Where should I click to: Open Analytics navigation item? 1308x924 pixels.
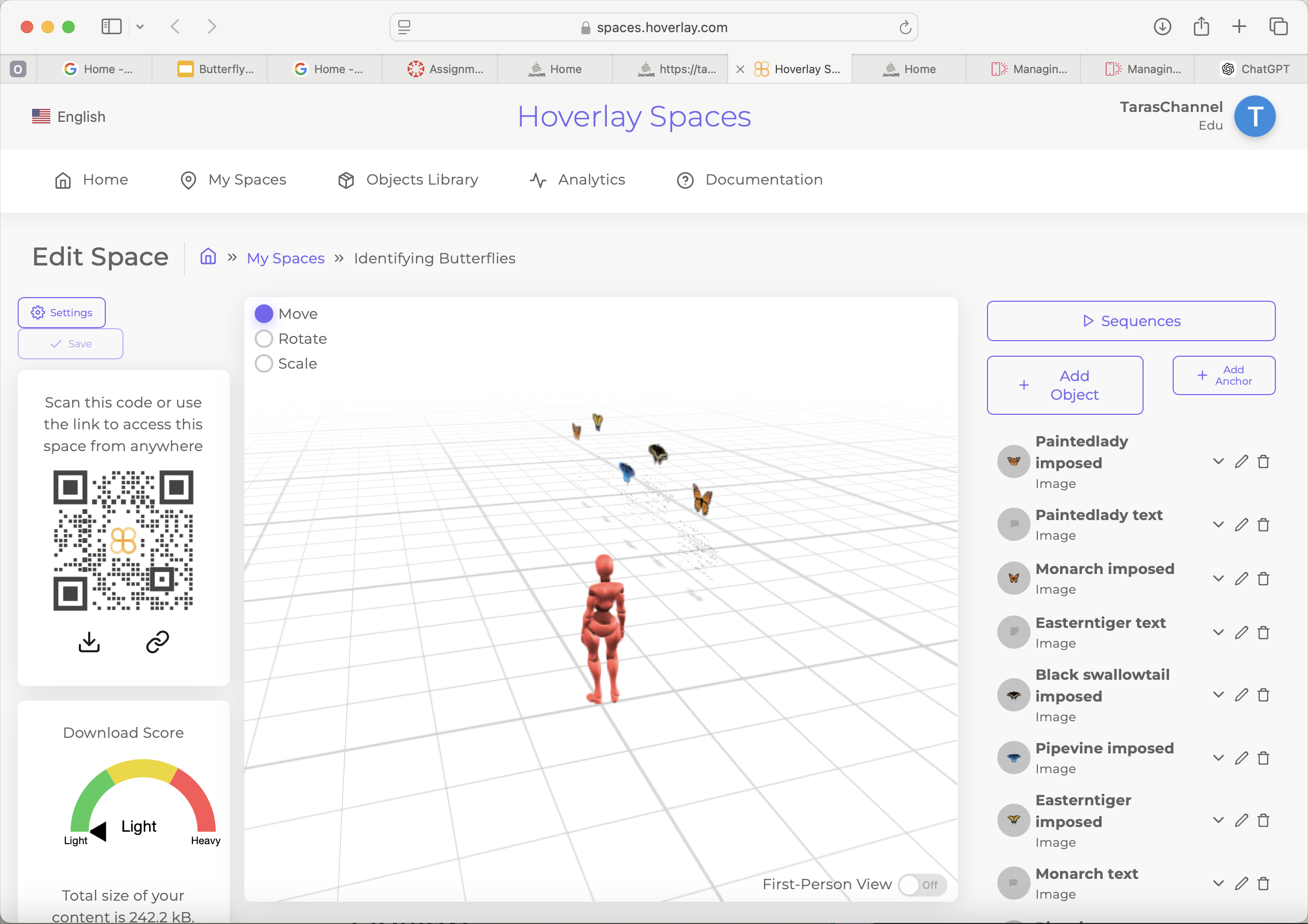click(577, 180)
